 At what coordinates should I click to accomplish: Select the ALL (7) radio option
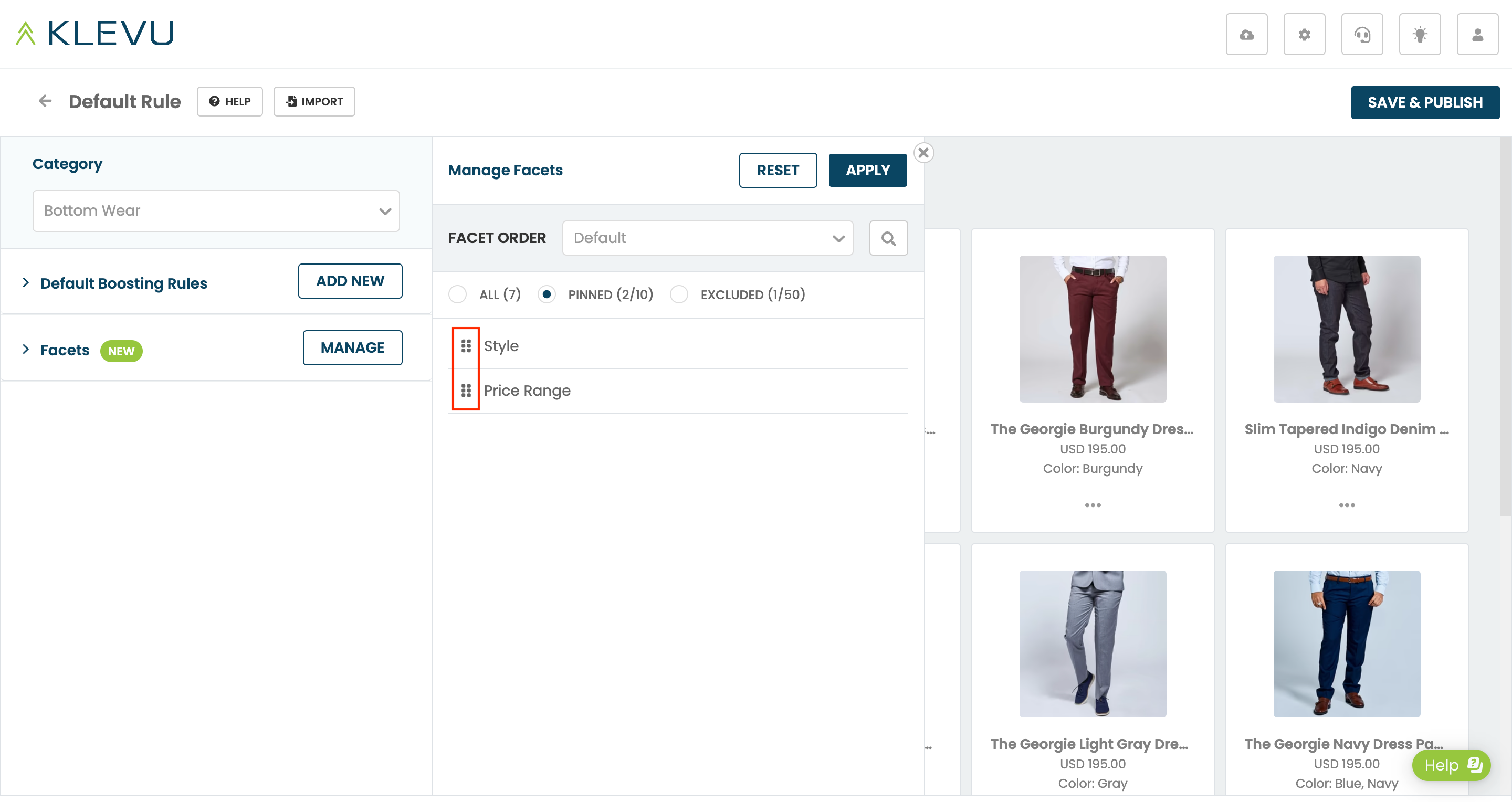[x=457, y=294]
